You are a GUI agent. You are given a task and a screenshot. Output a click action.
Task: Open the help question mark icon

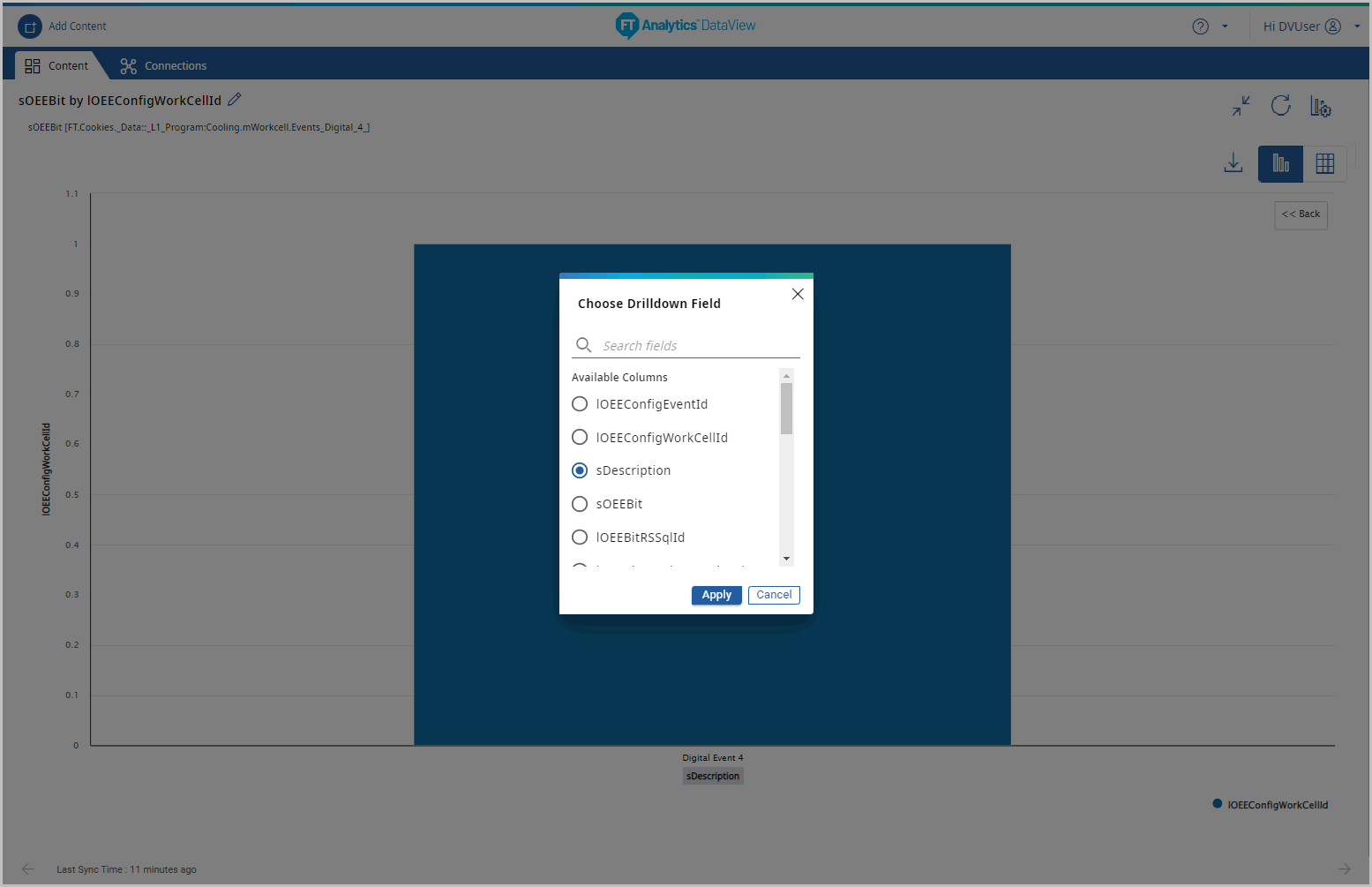1200,26
